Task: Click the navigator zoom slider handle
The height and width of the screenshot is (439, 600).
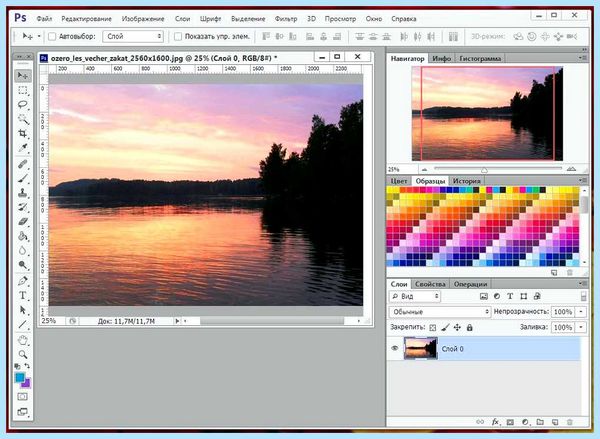Action: click(x=484, y=170)
